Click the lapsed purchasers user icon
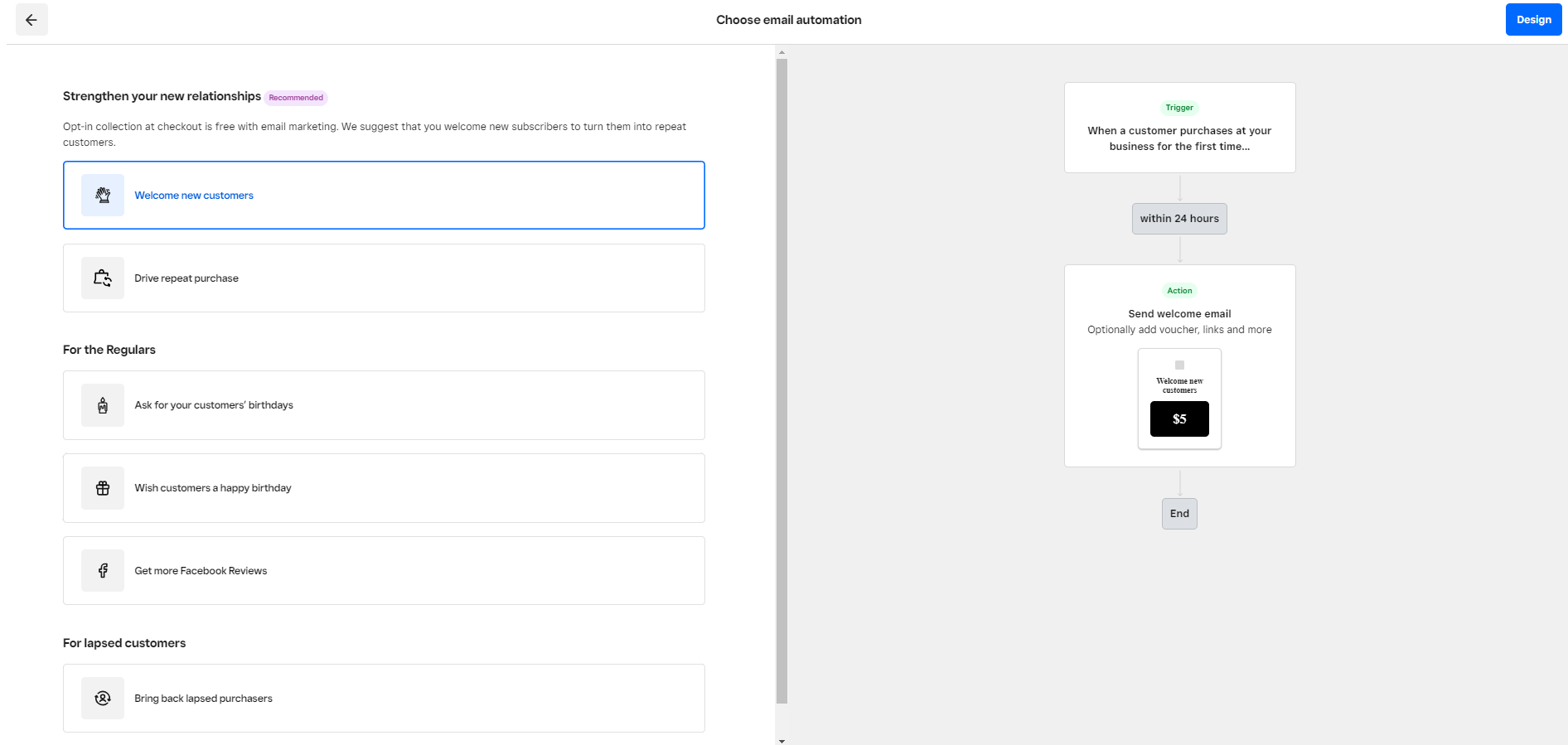 pos(103,699)
